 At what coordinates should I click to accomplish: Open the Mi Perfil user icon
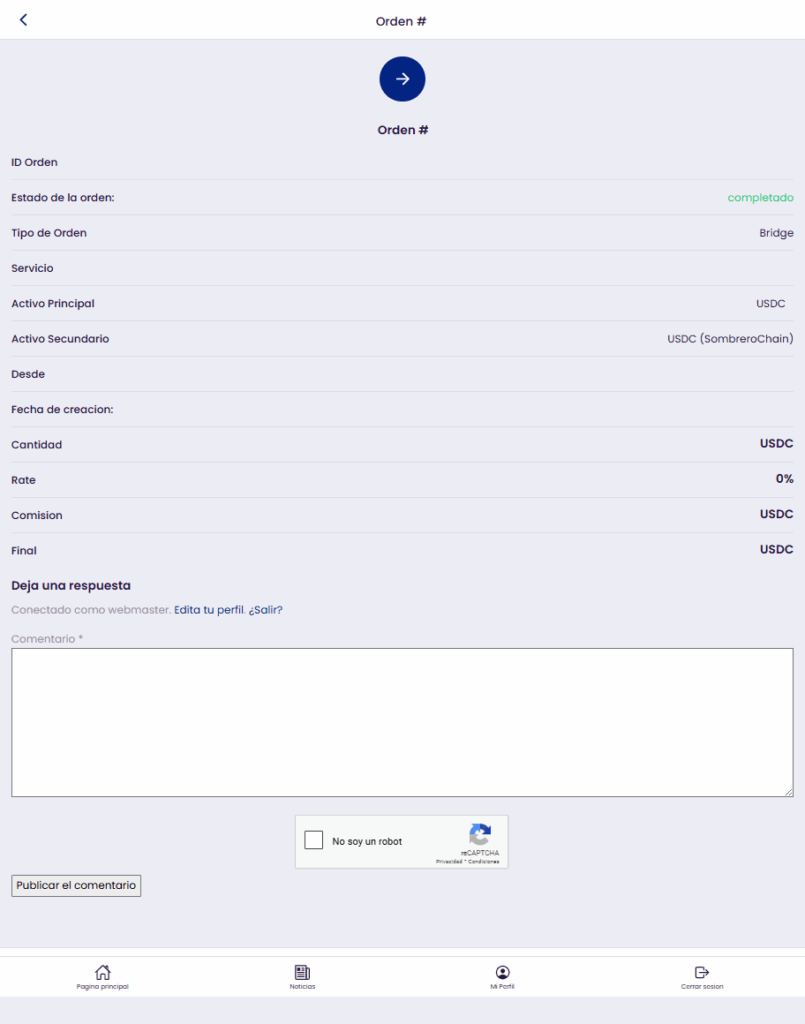click(x=502, y=972)
